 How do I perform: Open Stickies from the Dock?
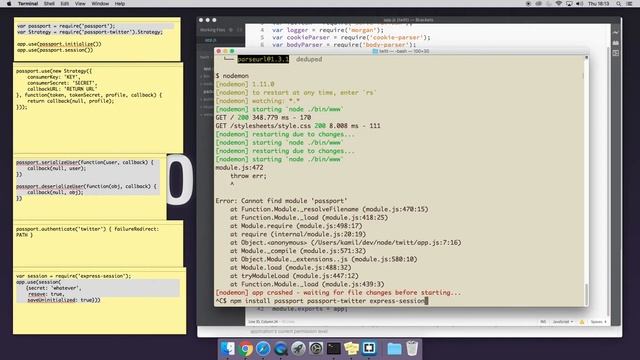click(351, 349)
